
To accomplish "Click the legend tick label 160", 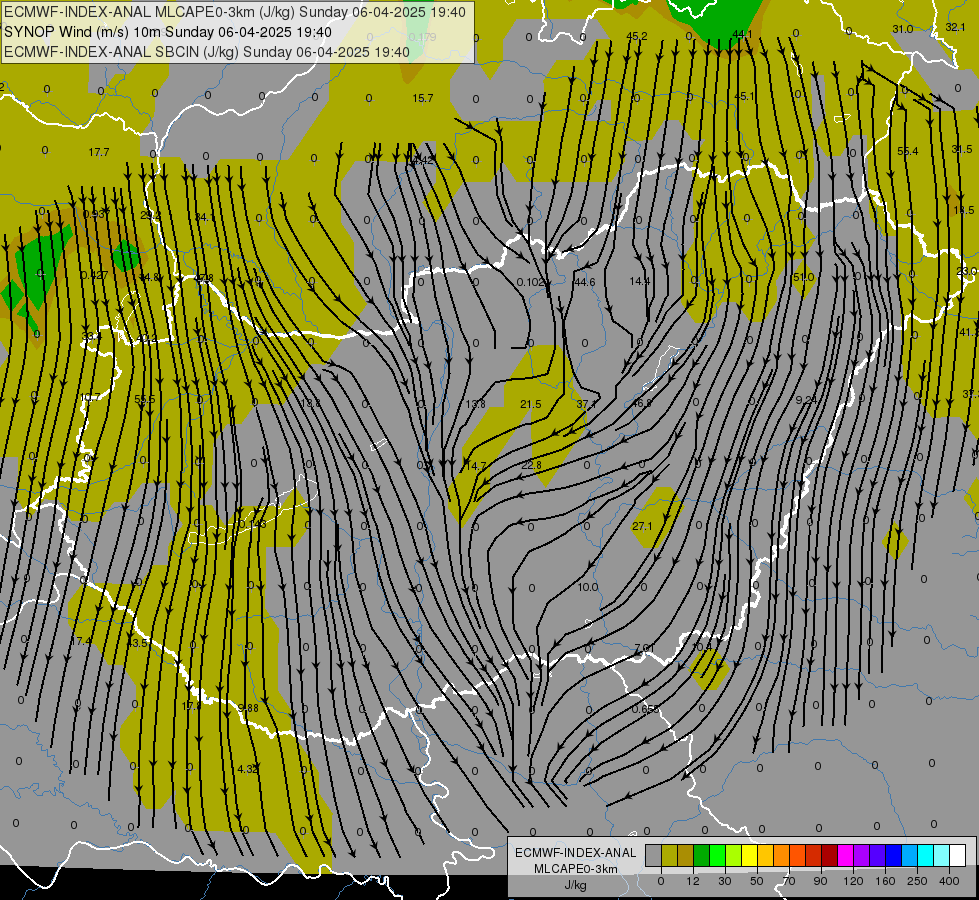I will click(885, 881).
